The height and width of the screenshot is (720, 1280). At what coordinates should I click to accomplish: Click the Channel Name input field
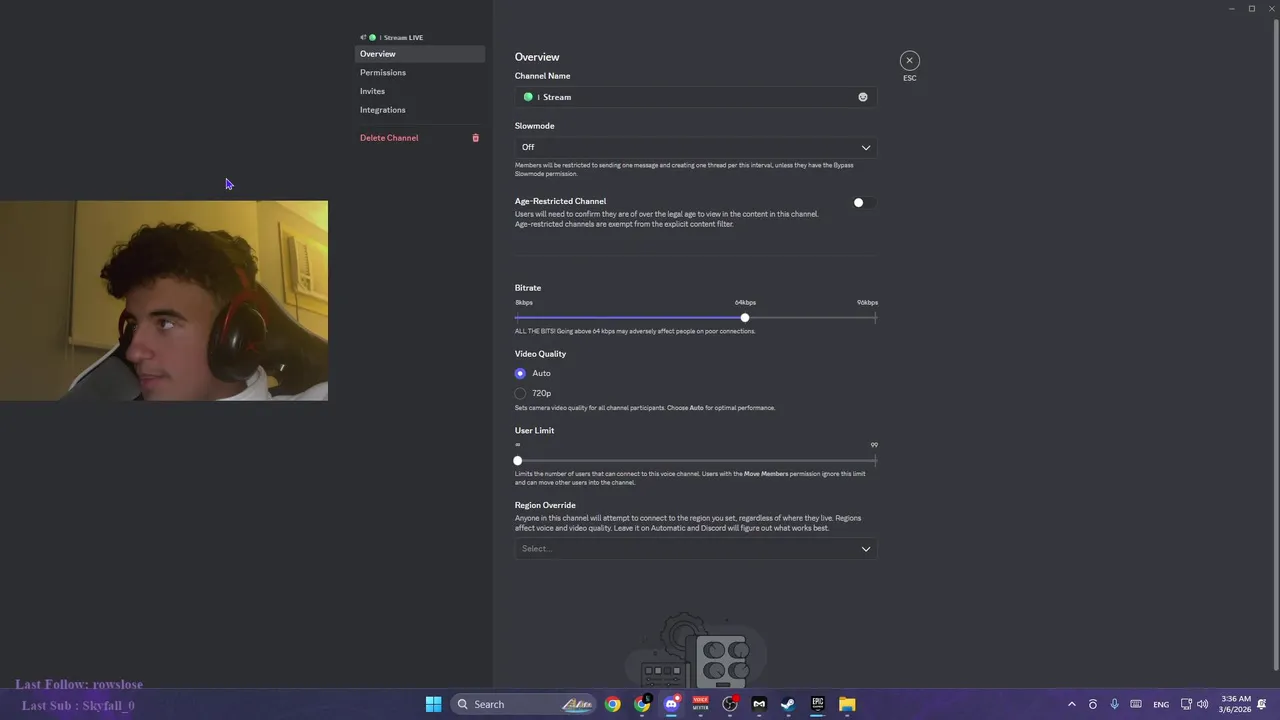point(695,97)
